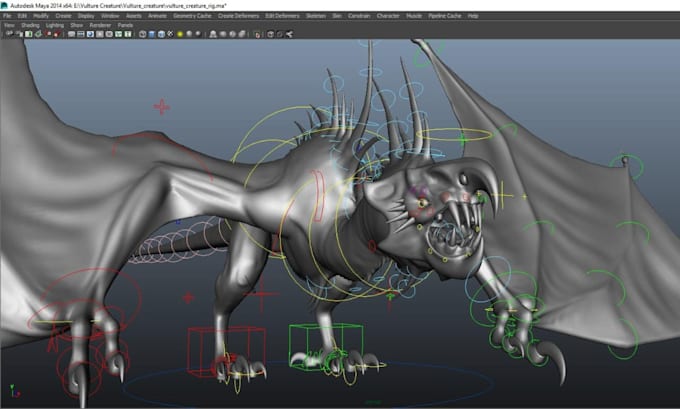Toggle the yellow Use All Lights icon

[x=180, y=34]
